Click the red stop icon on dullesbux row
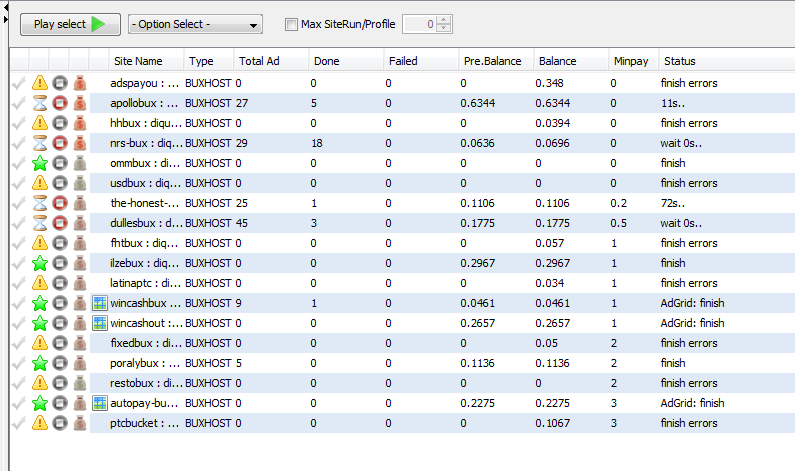This screenshot has width=795, height=471. (60, 223)
